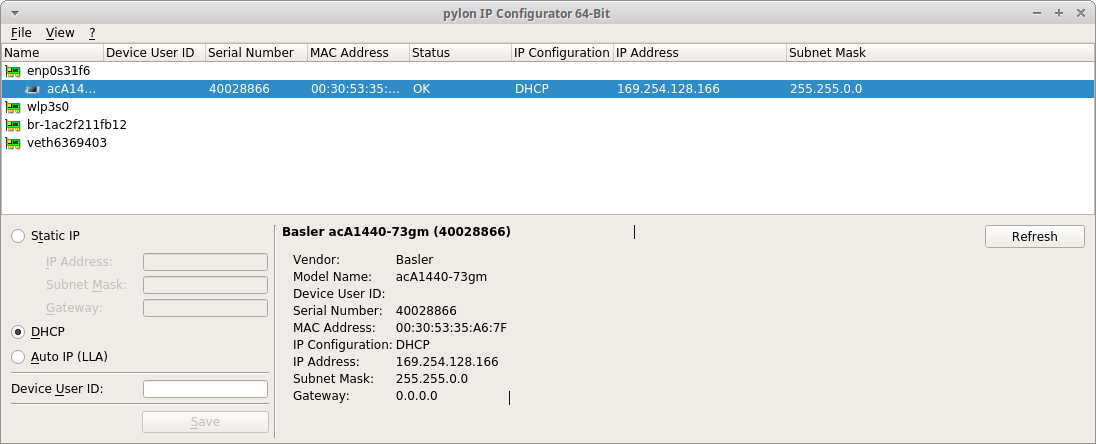Viewport: 1096px width, 444px height.
Task: Click the acA14 camera device icon
Action: [33, 89]
